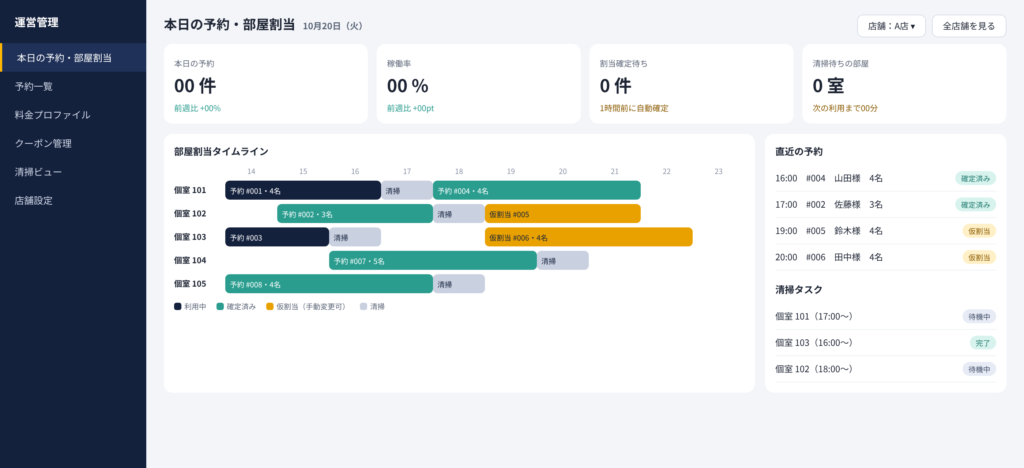The image size is (1024, 468).
Task: Click the 前週比 +00pt text
Action: coord(410,108)
